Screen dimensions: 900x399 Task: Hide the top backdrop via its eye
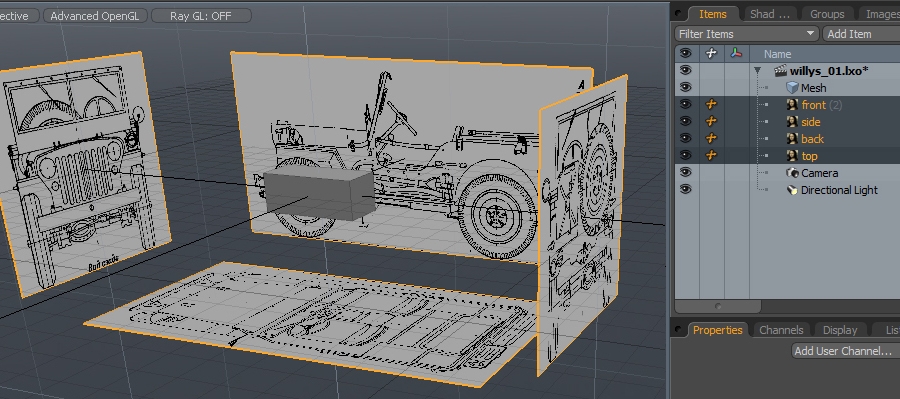click(x=685, y=155)
